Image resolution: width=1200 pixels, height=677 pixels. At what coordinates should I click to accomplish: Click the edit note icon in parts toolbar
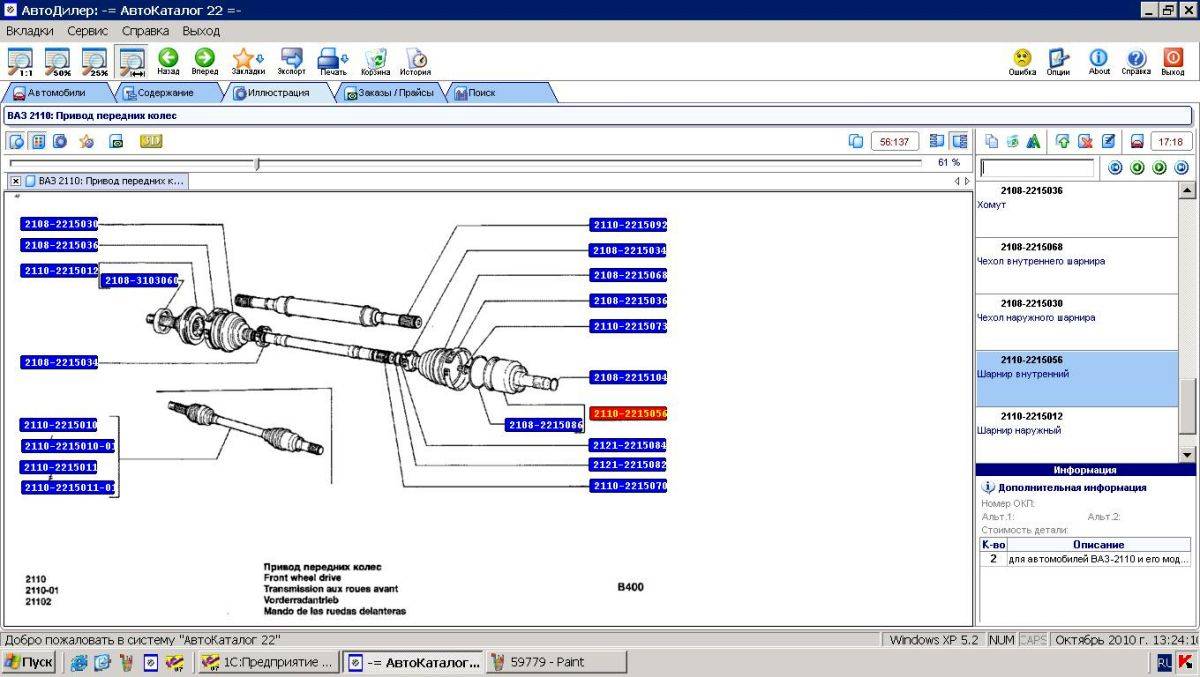click(1108, 141)
